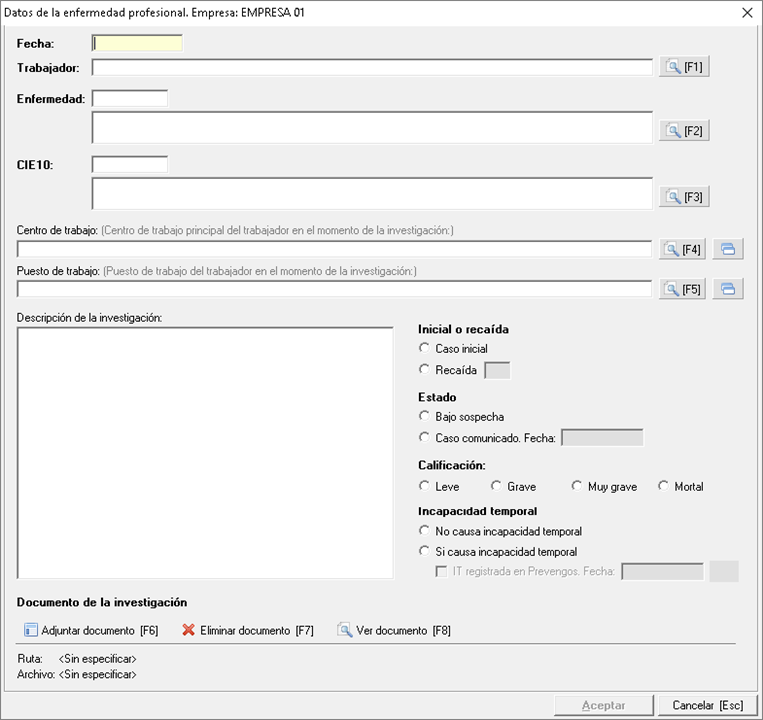This screenshot has height=720, width=763.
Task: Click blue card icon beside Puesto de trabajo
Action: coord(728,289)
